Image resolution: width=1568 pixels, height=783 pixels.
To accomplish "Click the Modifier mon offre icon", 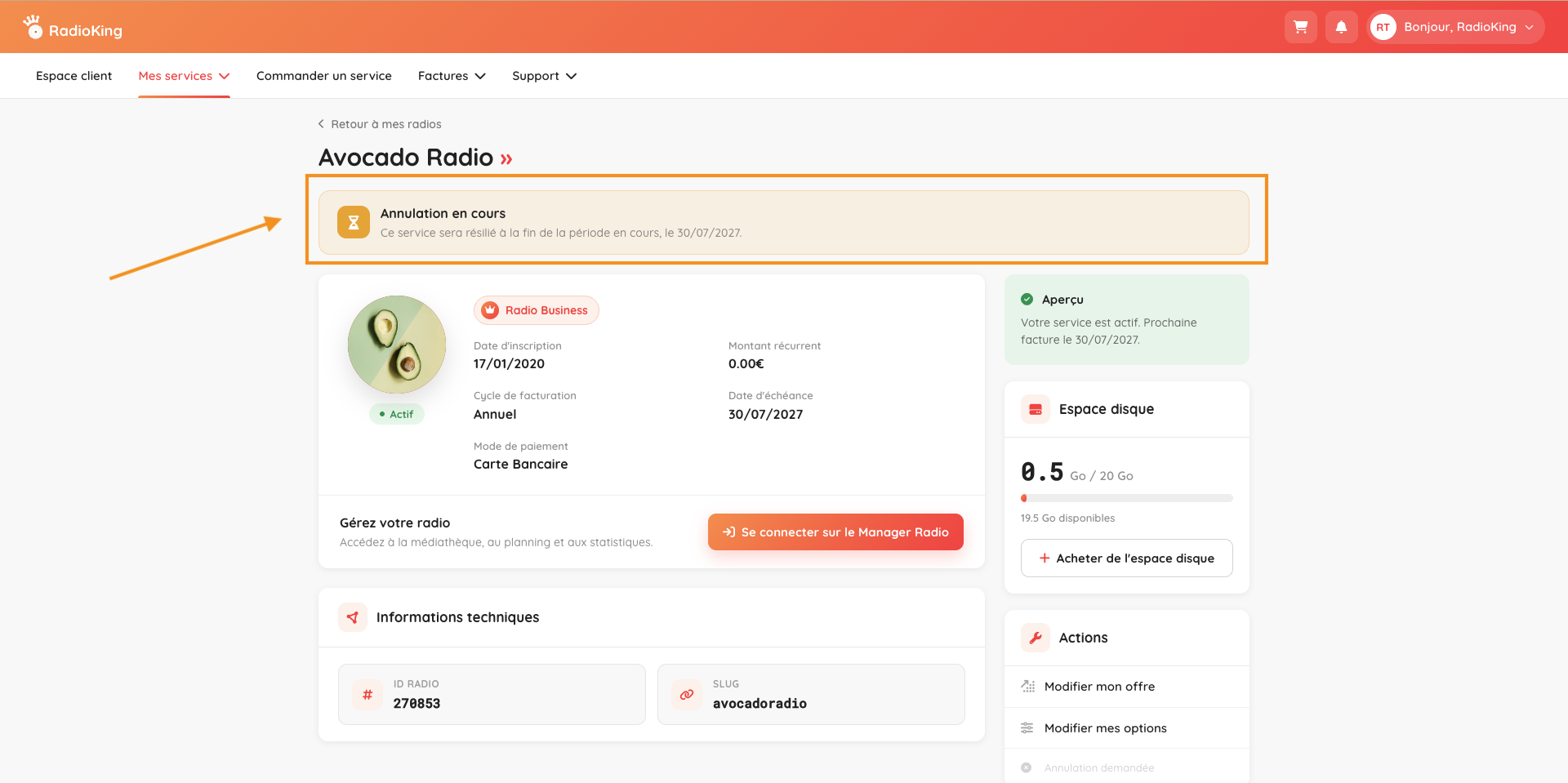I will [x=1027, y=687].
